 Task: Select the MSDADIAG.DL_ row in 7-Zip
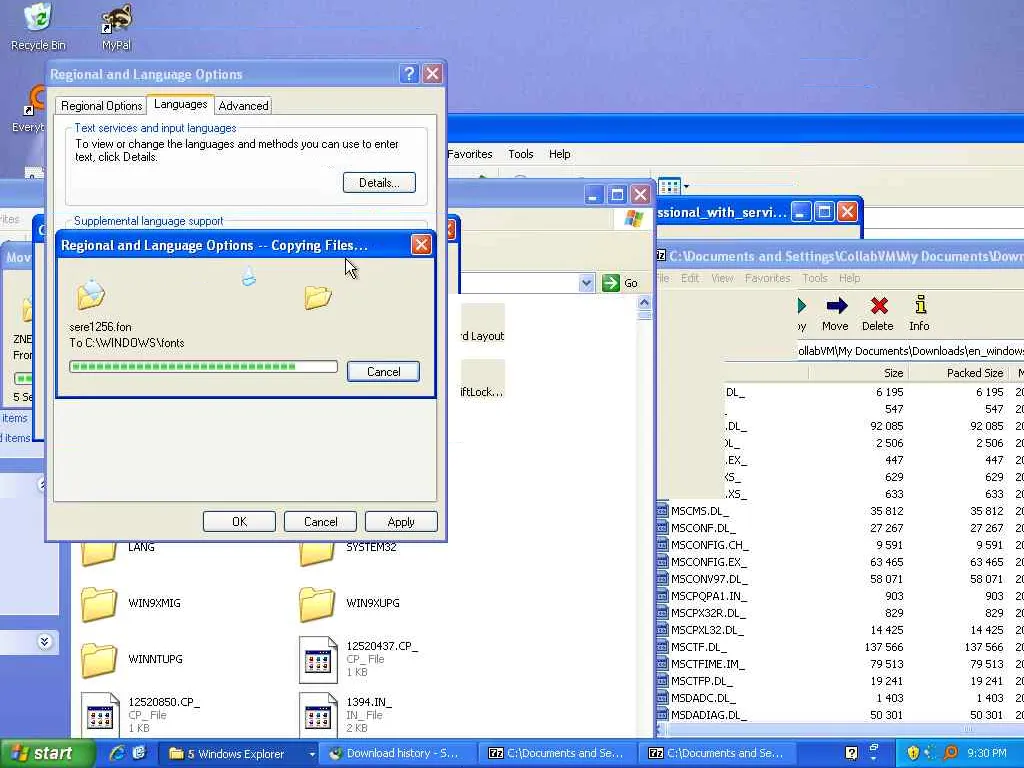(839, 714)
